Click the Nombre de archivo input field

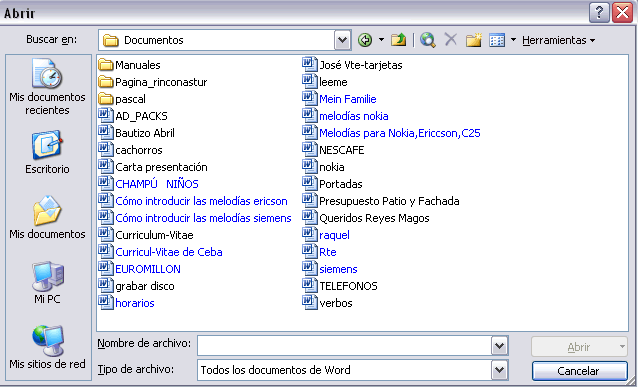(345, 346)
